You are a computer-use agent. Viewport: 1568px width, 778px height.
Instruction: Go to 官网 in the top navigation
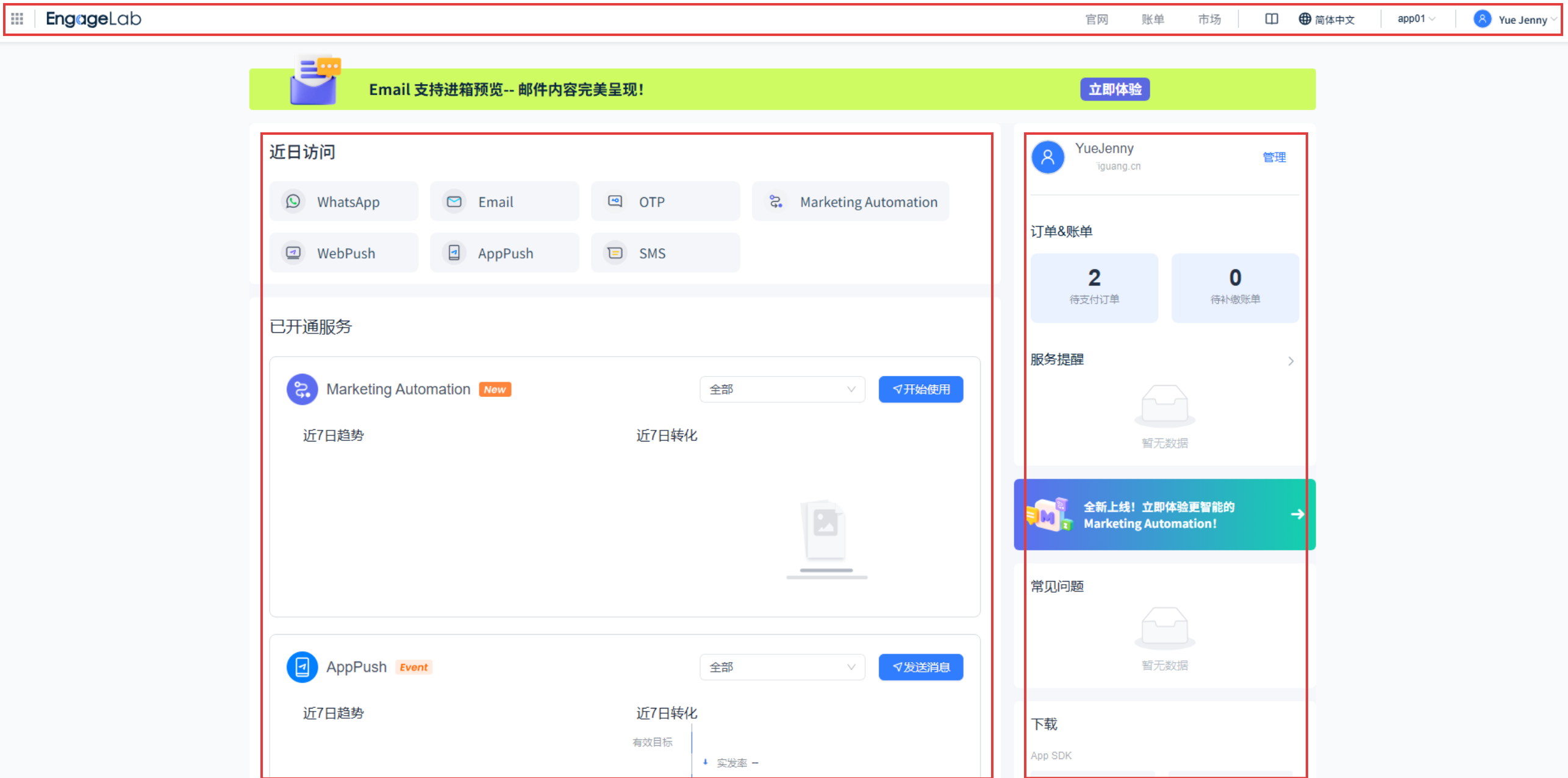click(x=1097, y=20)
